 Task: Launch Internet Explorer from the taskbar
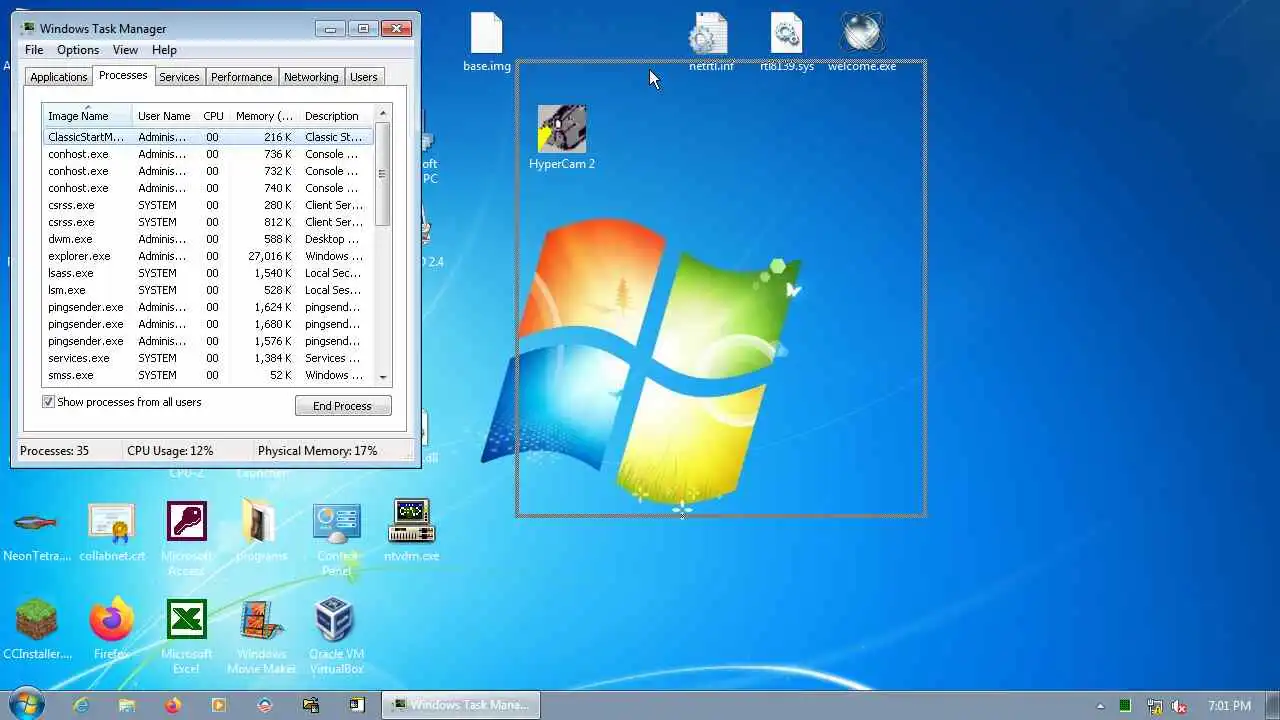point(81,705)
